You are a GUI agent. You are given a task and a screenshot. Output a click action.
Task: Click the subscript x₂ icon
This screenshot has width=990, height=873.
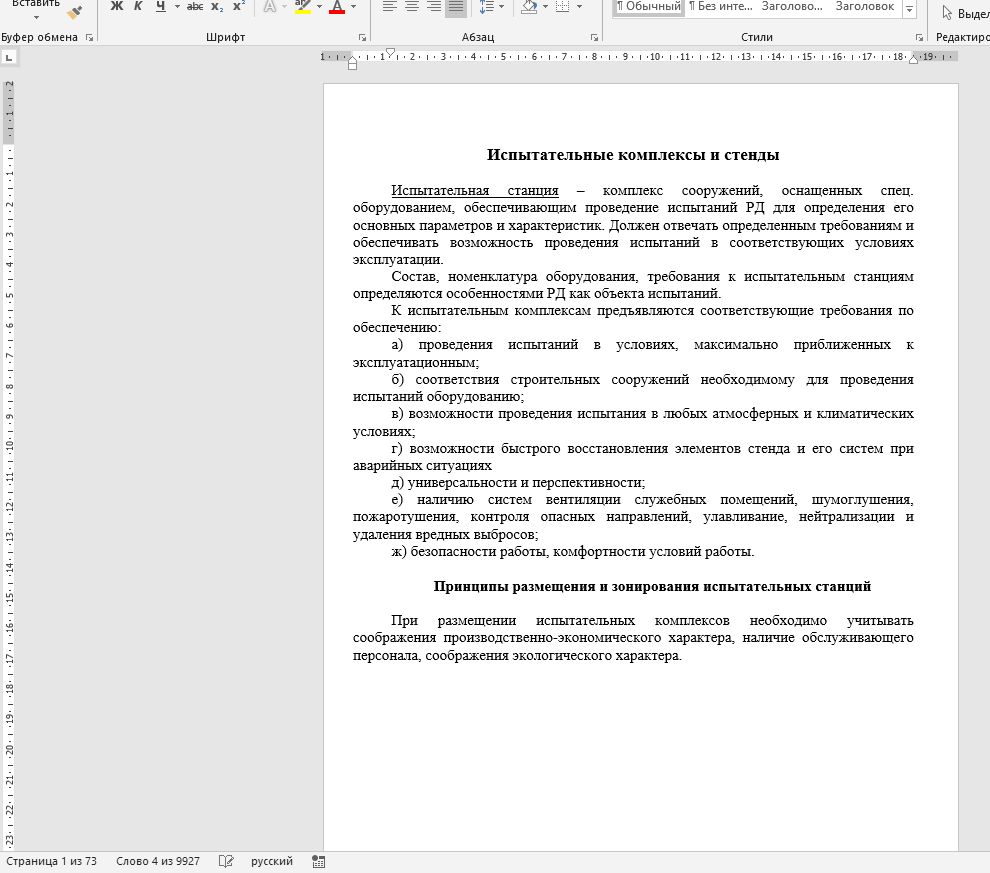coord(217,7)
